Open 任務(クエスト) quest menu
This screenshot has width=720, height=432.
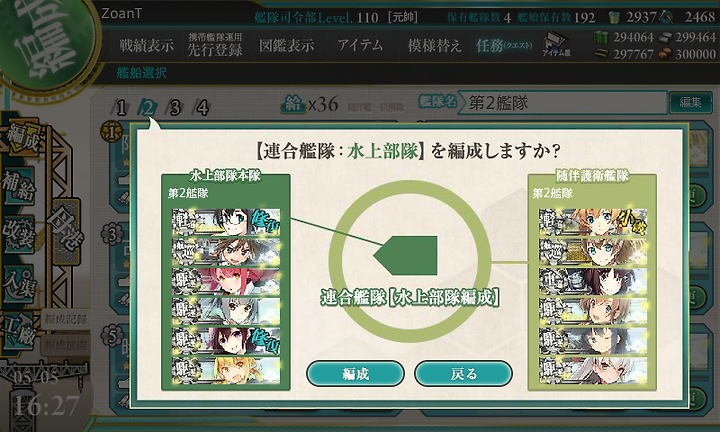click(x=504, y=45)
